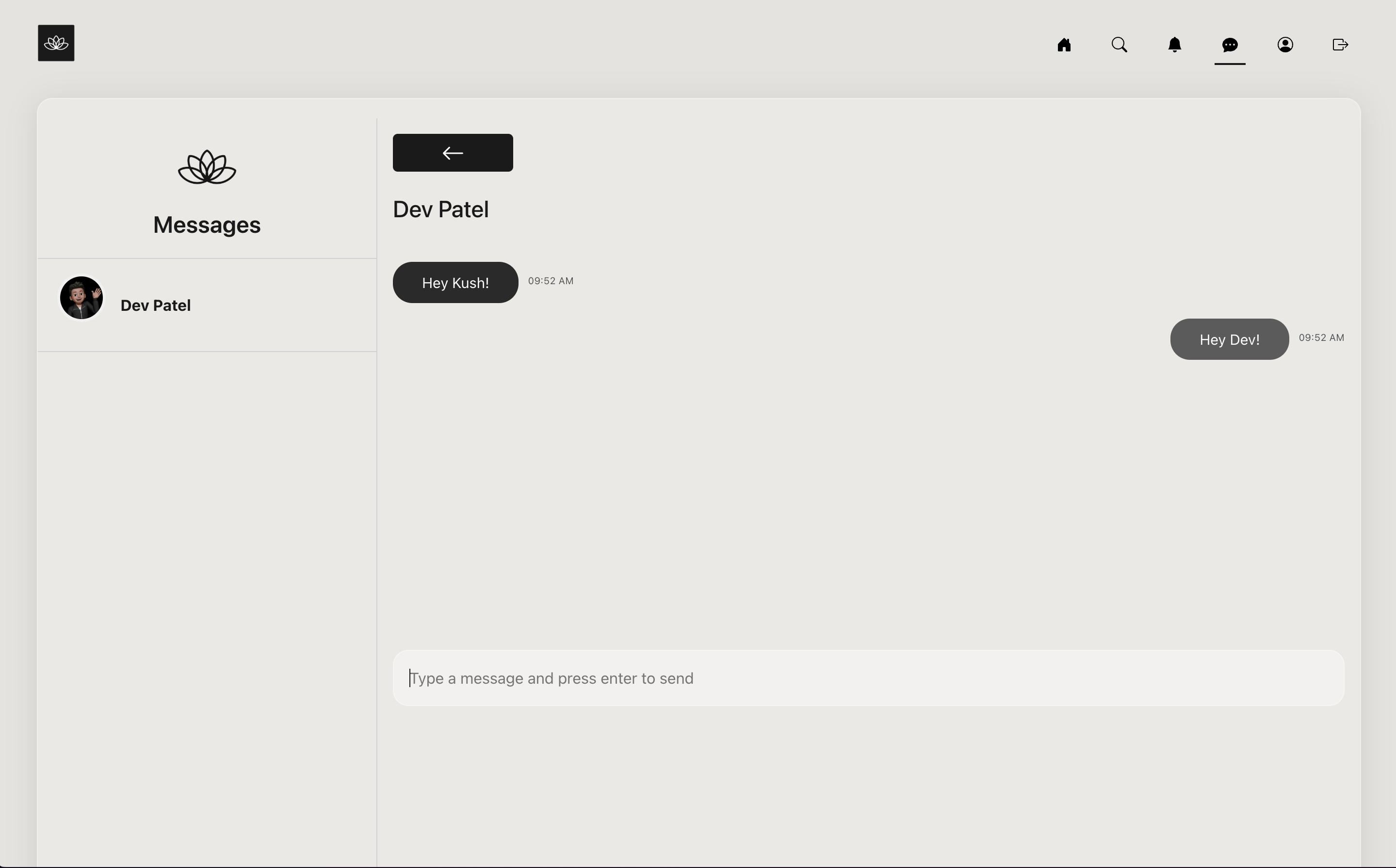Open the search magnifier icon

[x=1119, y=45]
